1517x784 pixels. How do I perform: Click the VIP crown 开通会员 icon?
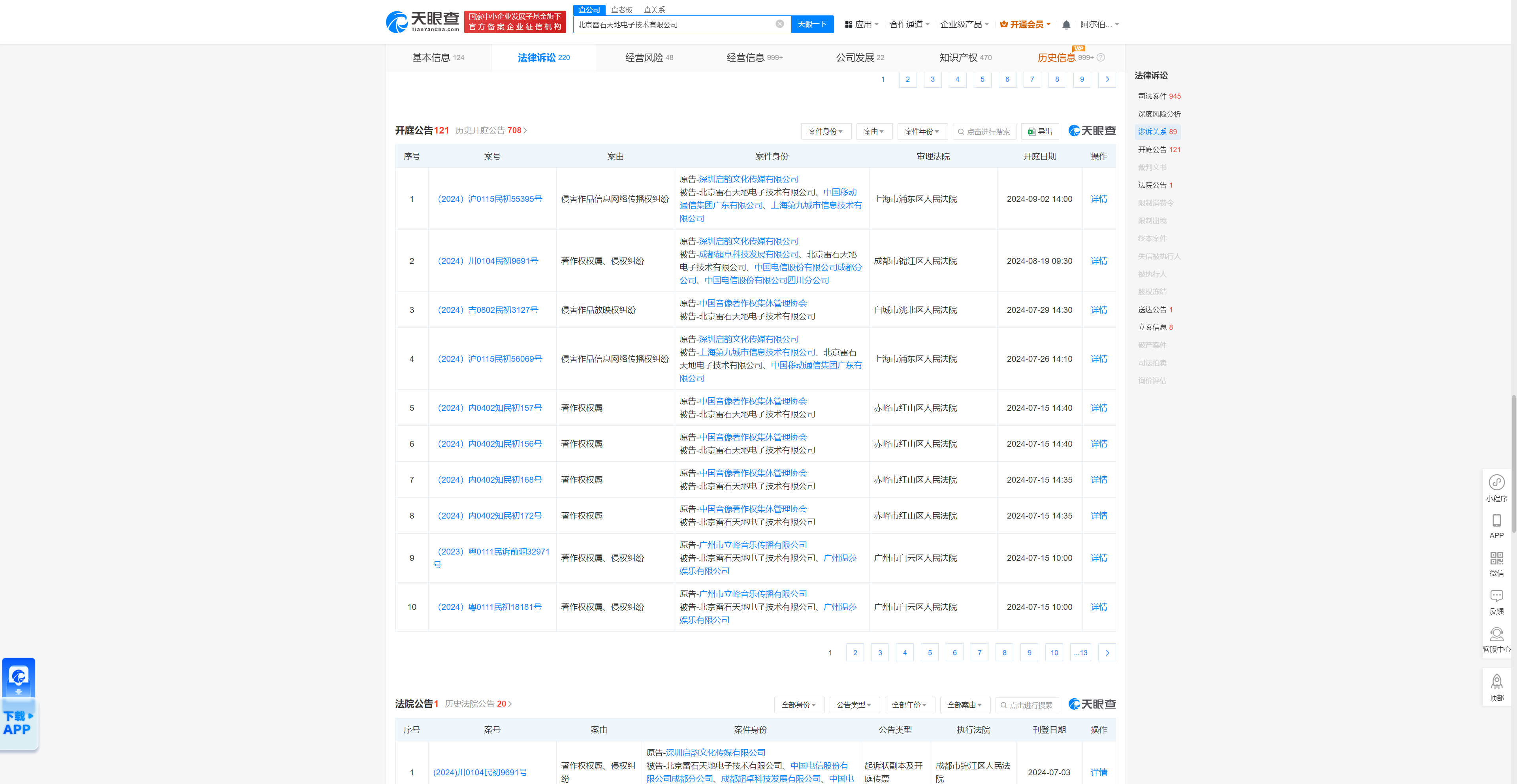[x=1004, y=24]
